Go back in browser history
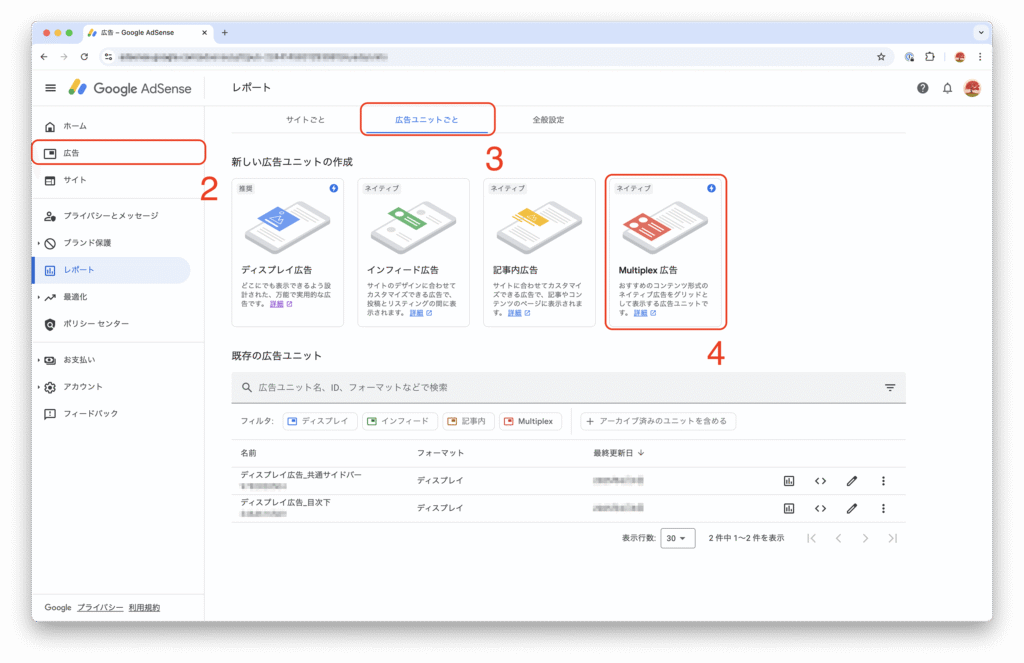 pos(44,57)
